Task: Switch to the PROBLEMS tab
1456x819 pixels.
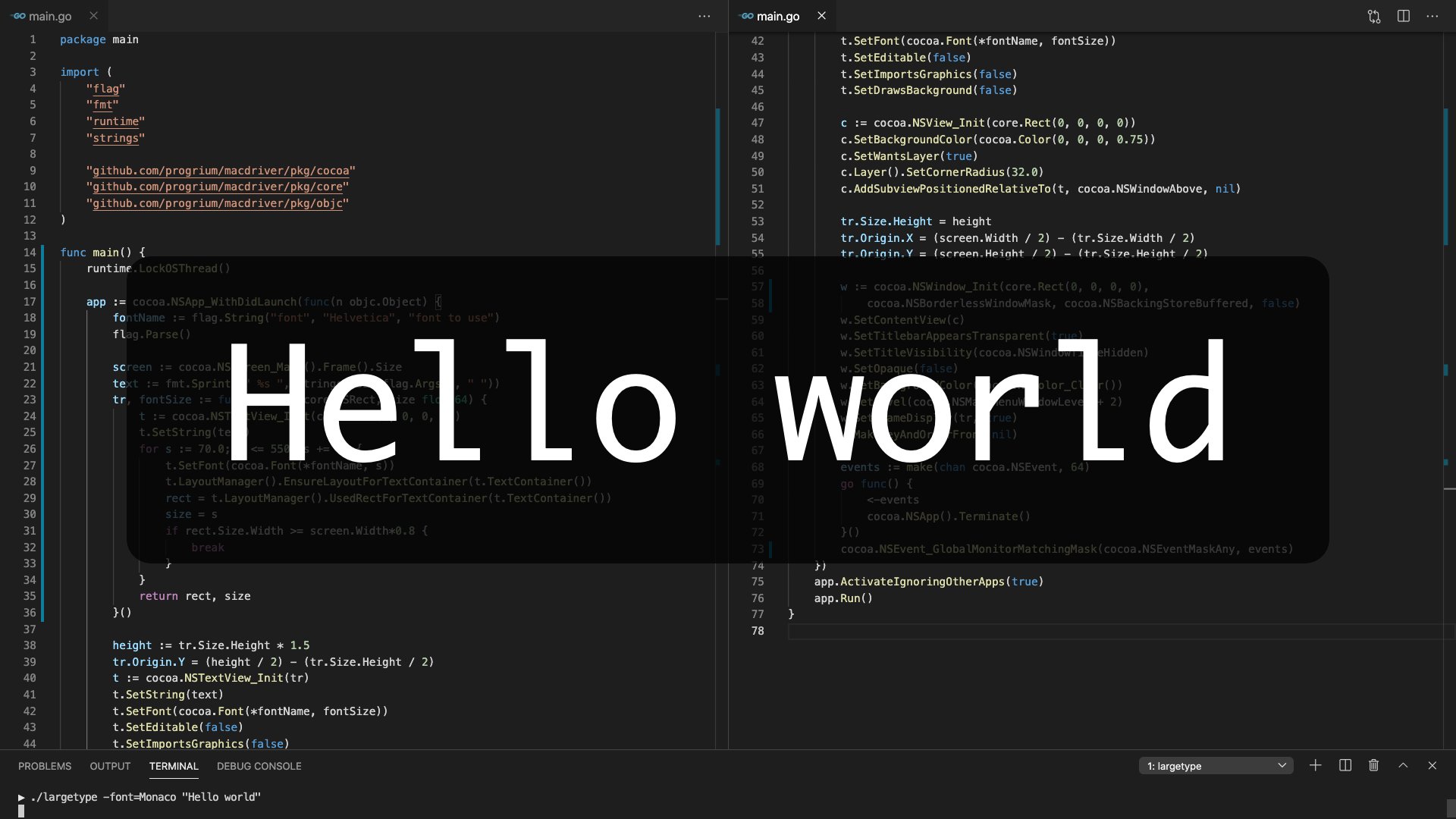Action: coord(45,766)
